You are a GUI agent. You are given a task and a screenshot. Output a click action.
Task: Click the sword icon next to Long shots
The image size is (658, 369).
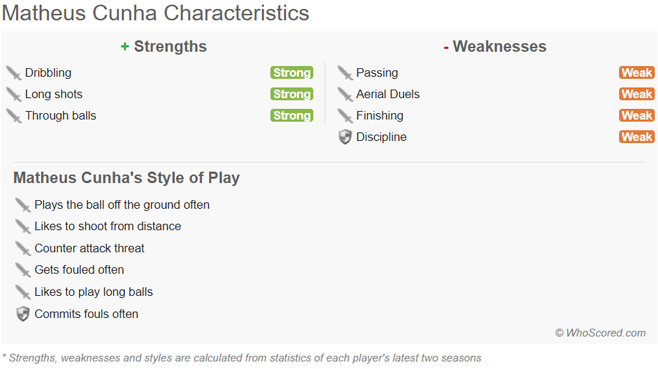tap(13, 94)
